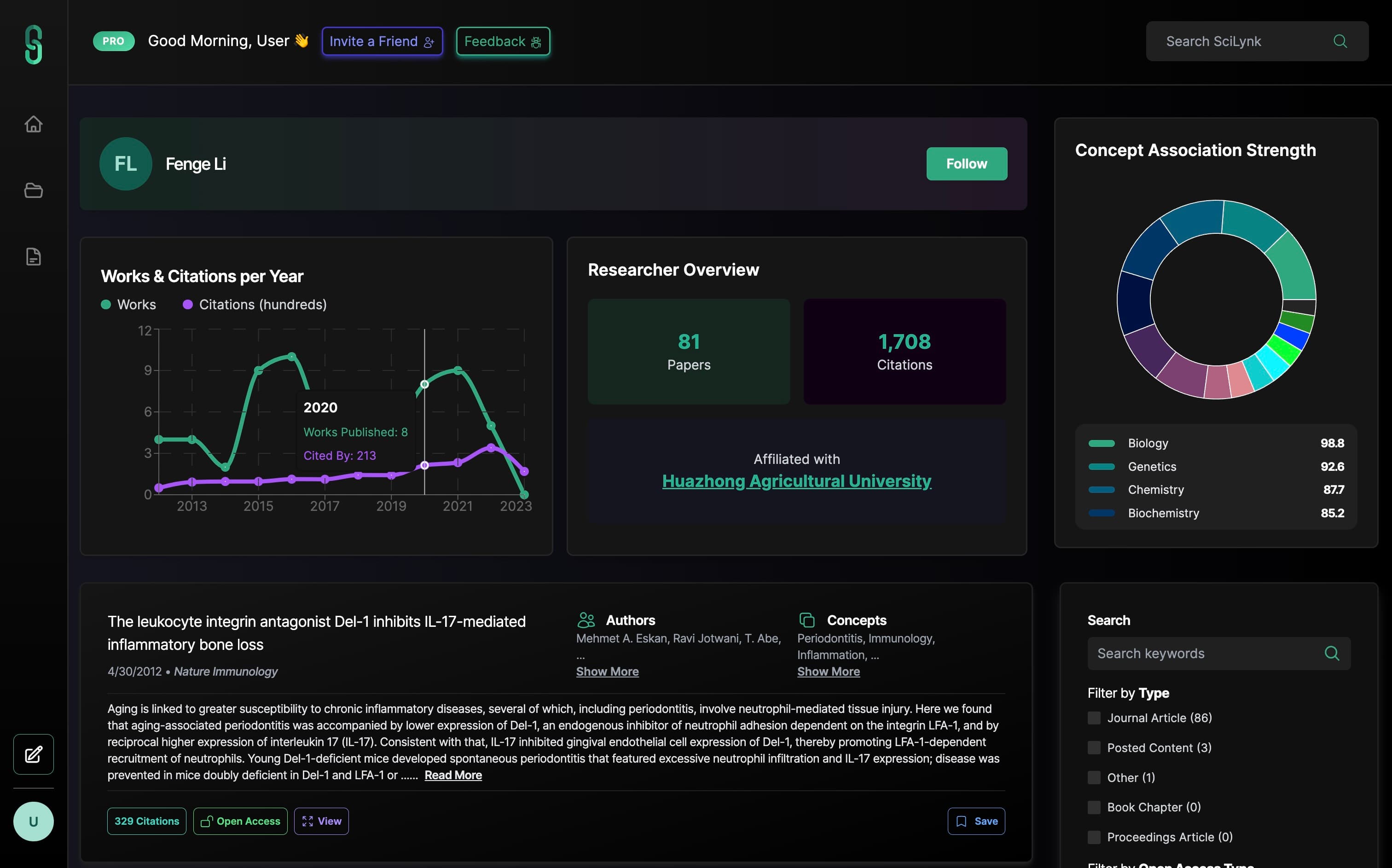This screenshot has height=868, width=1392.
Task: Check the Proceedings Article checkbox
Action: (1094, 836)
